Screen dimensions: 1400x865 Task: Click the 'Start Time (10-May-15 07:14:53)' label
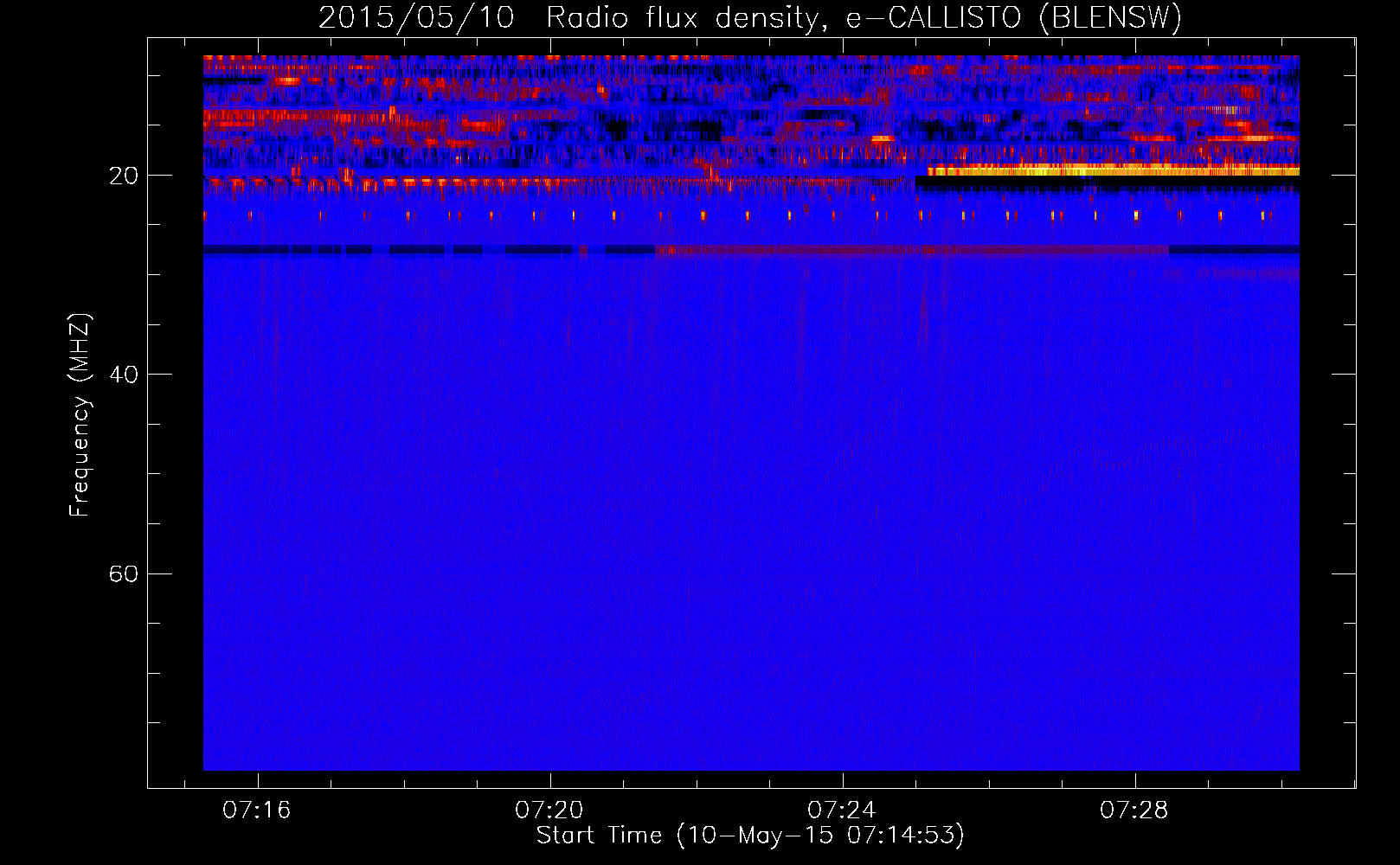750,836
